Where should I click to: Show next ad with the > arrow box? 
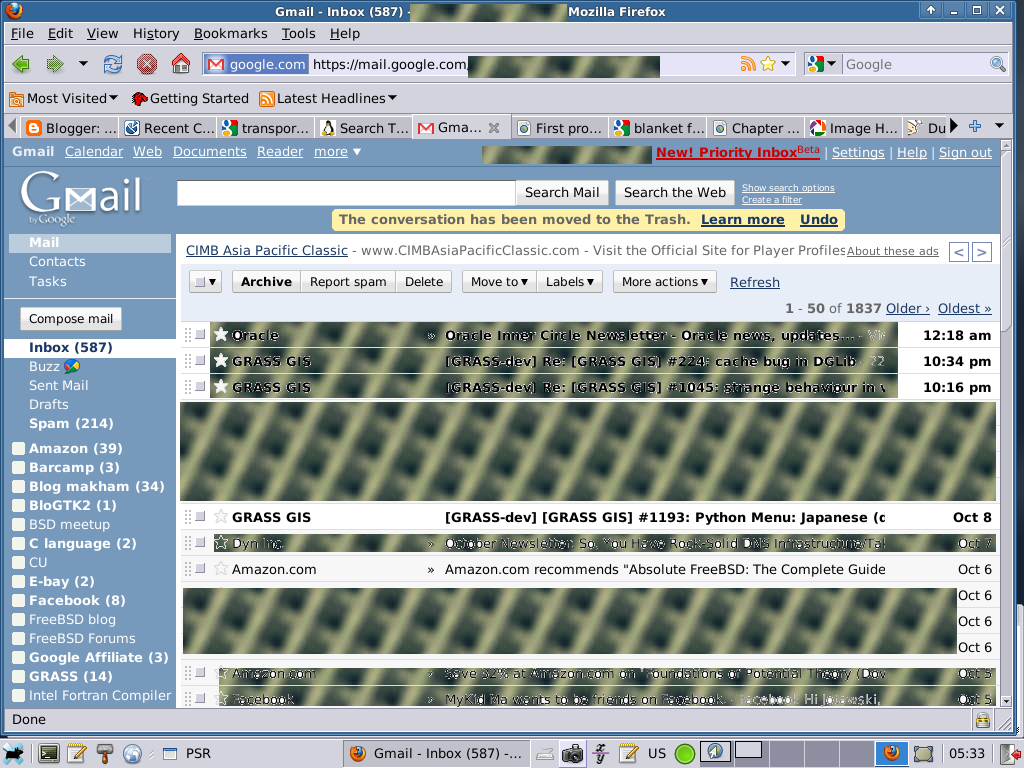click(982, 251)
